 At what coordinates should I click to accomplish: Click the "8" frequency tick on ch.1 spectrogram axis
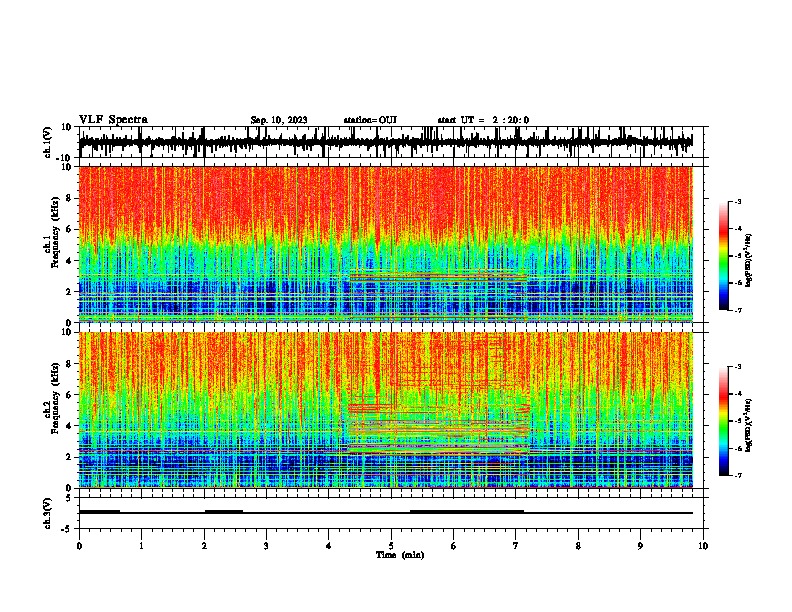point(69,198)
